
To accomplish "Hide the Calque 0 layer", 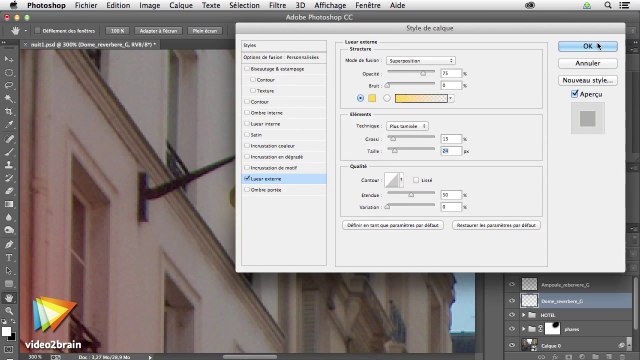I will coord(512,345).
